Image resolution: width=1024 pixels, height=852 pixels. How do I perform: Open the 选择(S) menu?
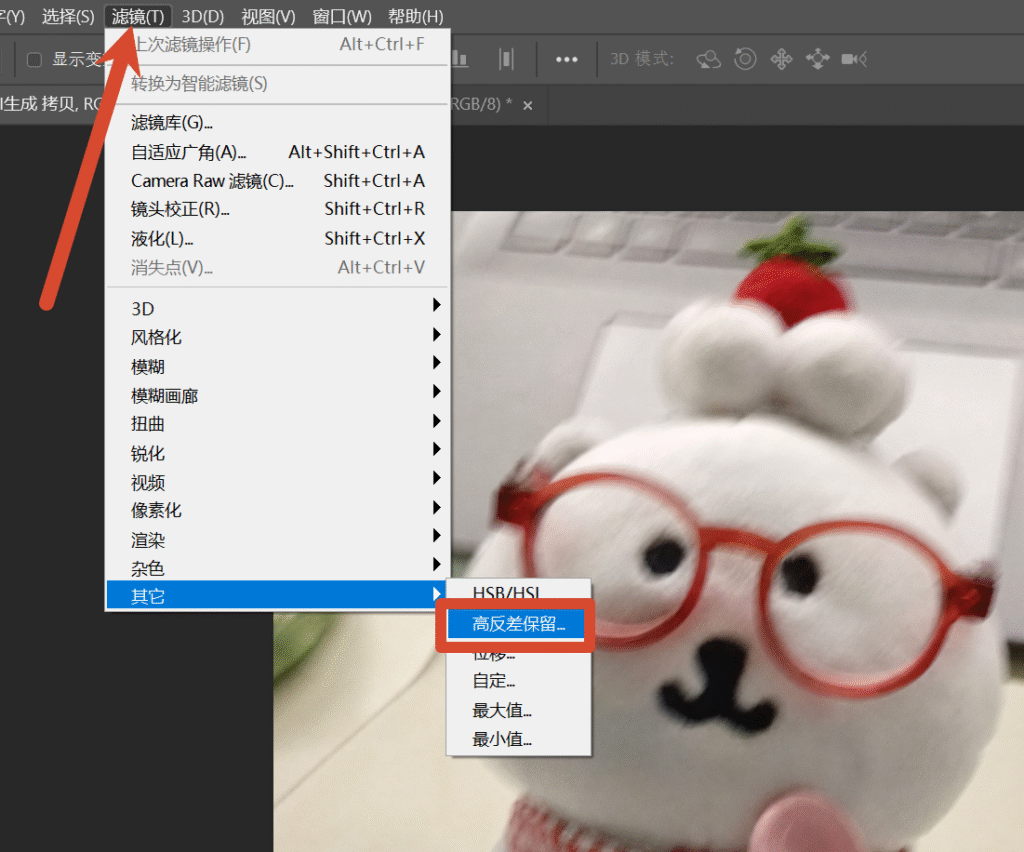tap(68, 16)
